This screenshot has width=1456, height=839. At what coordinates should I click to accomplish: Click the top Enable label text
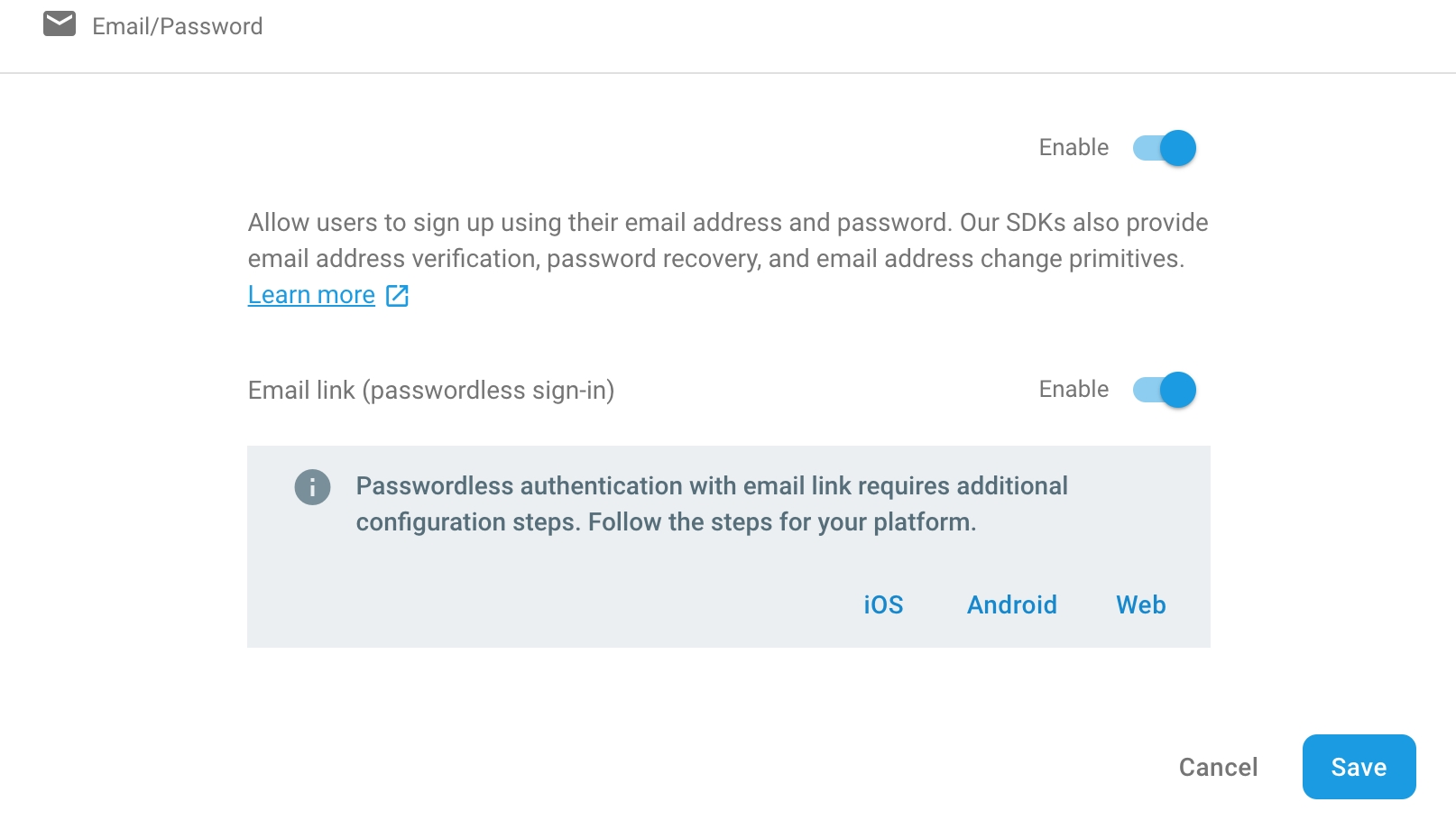click(x=1074, y=147)
